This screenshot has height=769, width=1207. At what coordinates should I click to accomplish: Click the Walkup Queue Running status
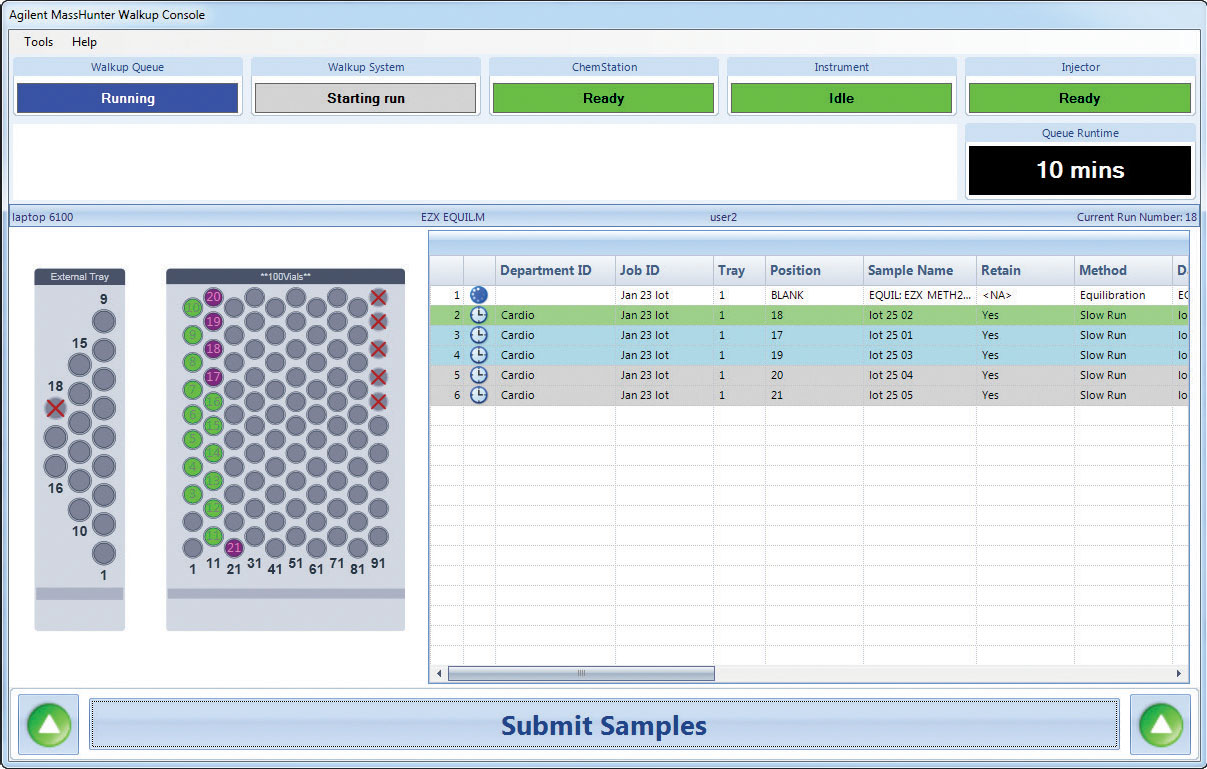(x=128, y=98)
